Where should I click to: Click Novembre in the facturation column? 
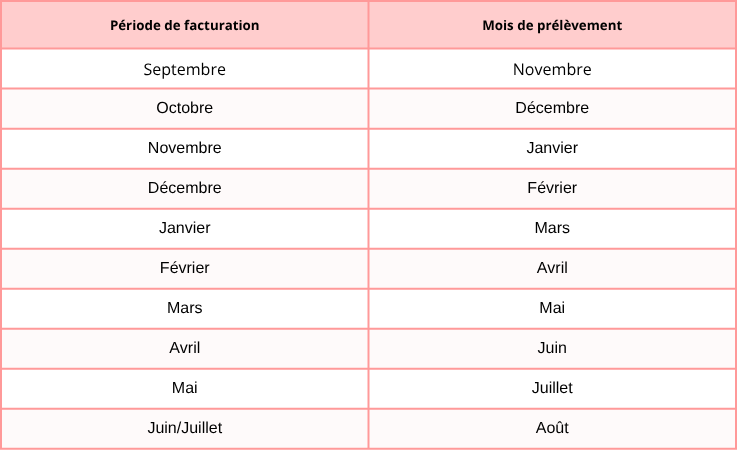click(185, 148)
